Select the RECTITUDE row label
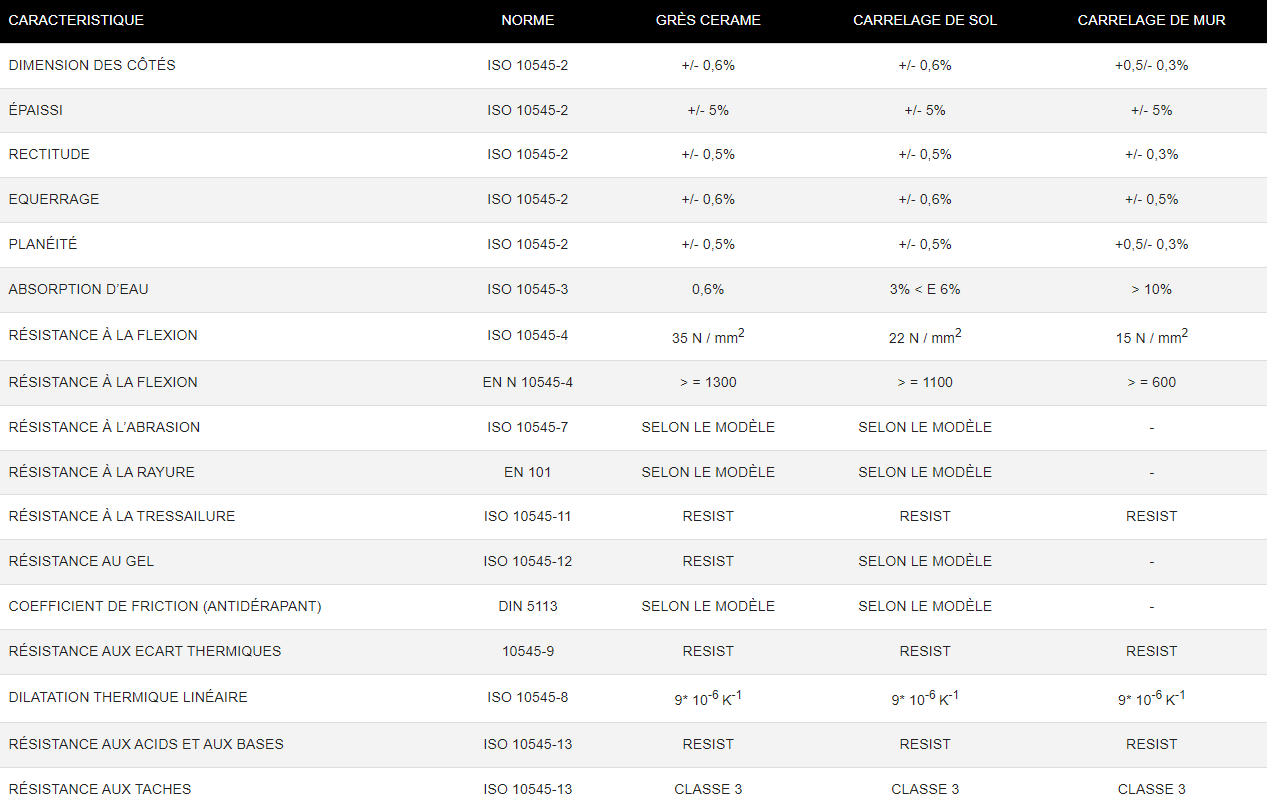This screenshot has width=1268, height=808. [49, 154]
